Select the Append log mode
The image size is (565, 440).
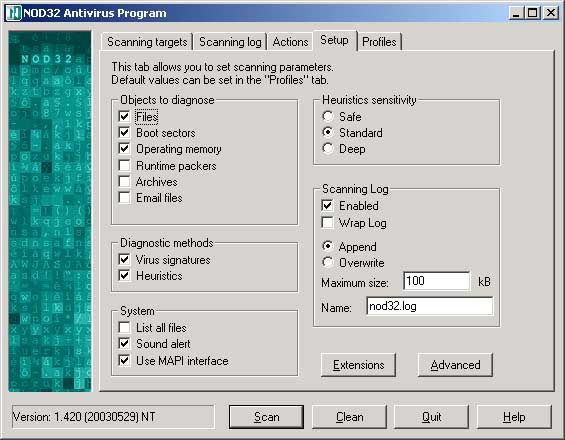[x=328, y=246]
